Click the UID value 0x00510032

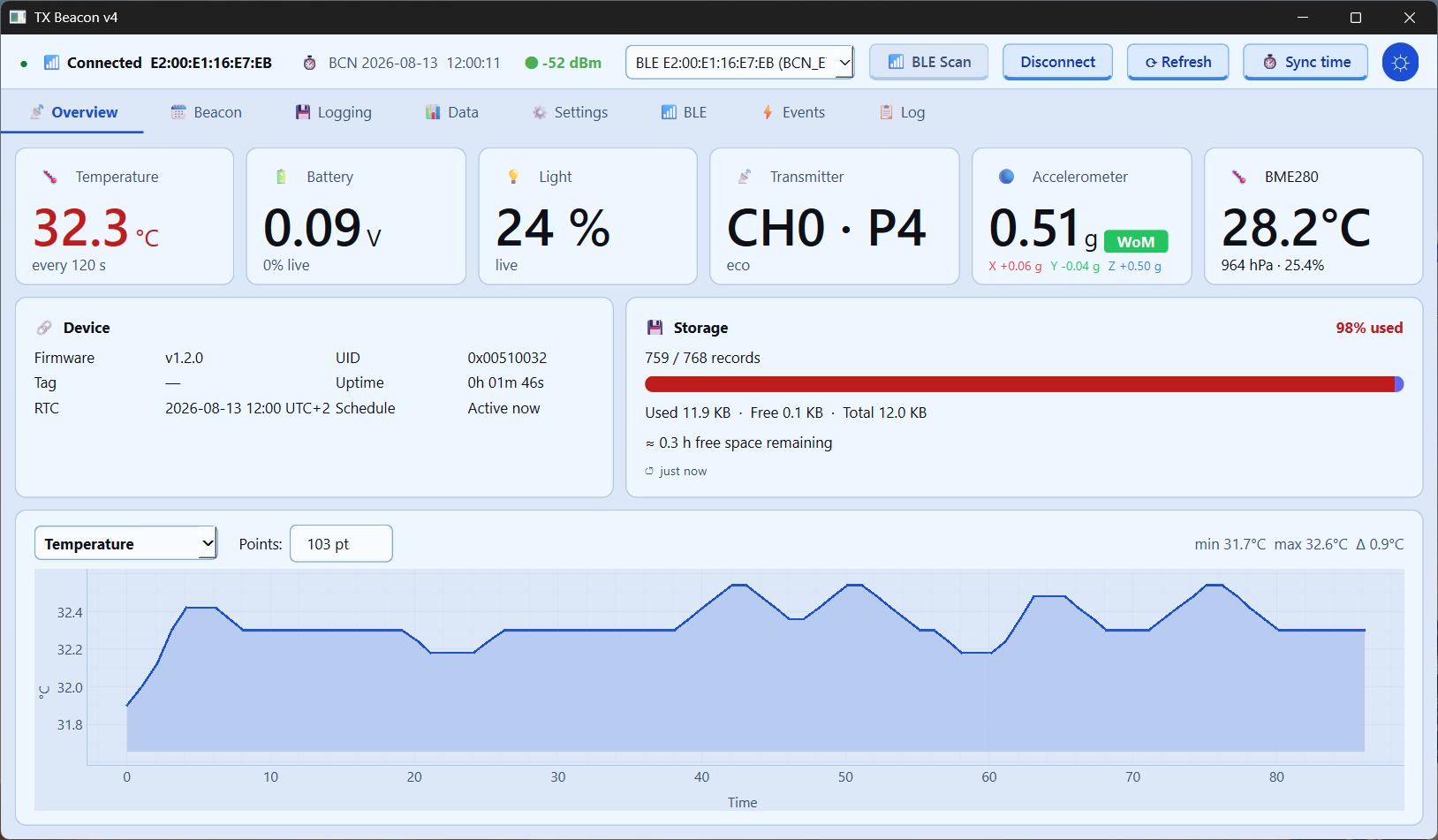coord(507,358)
